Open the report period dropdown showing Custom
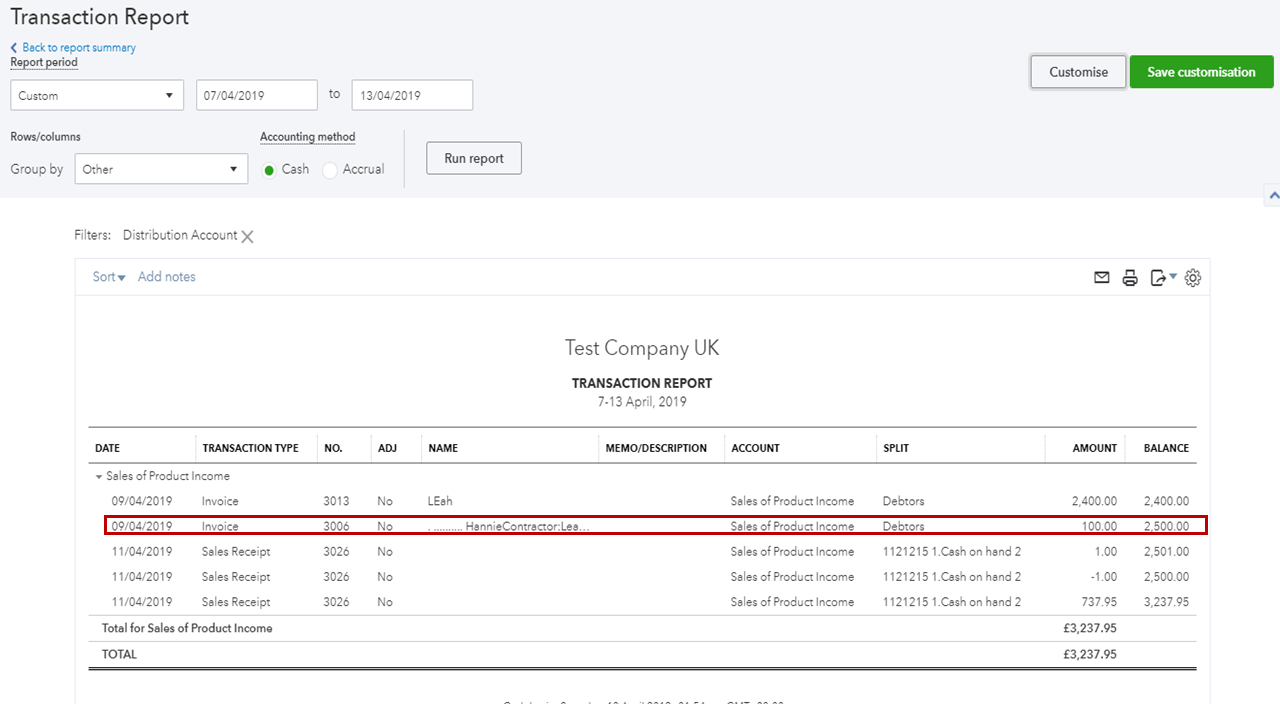Image resolution: width=1280 pixels, height=720 pixels. point(96,94)
